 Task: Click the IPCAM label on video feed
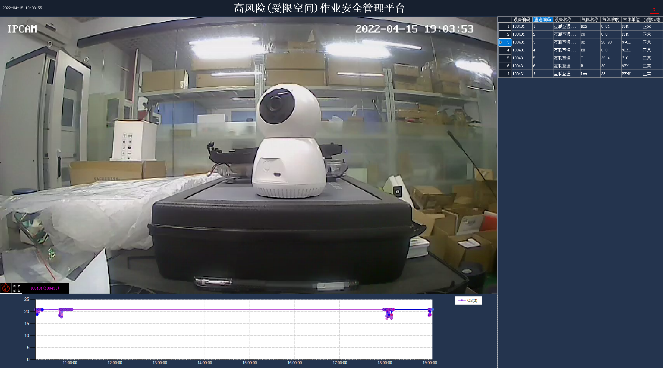pos(22,29)
